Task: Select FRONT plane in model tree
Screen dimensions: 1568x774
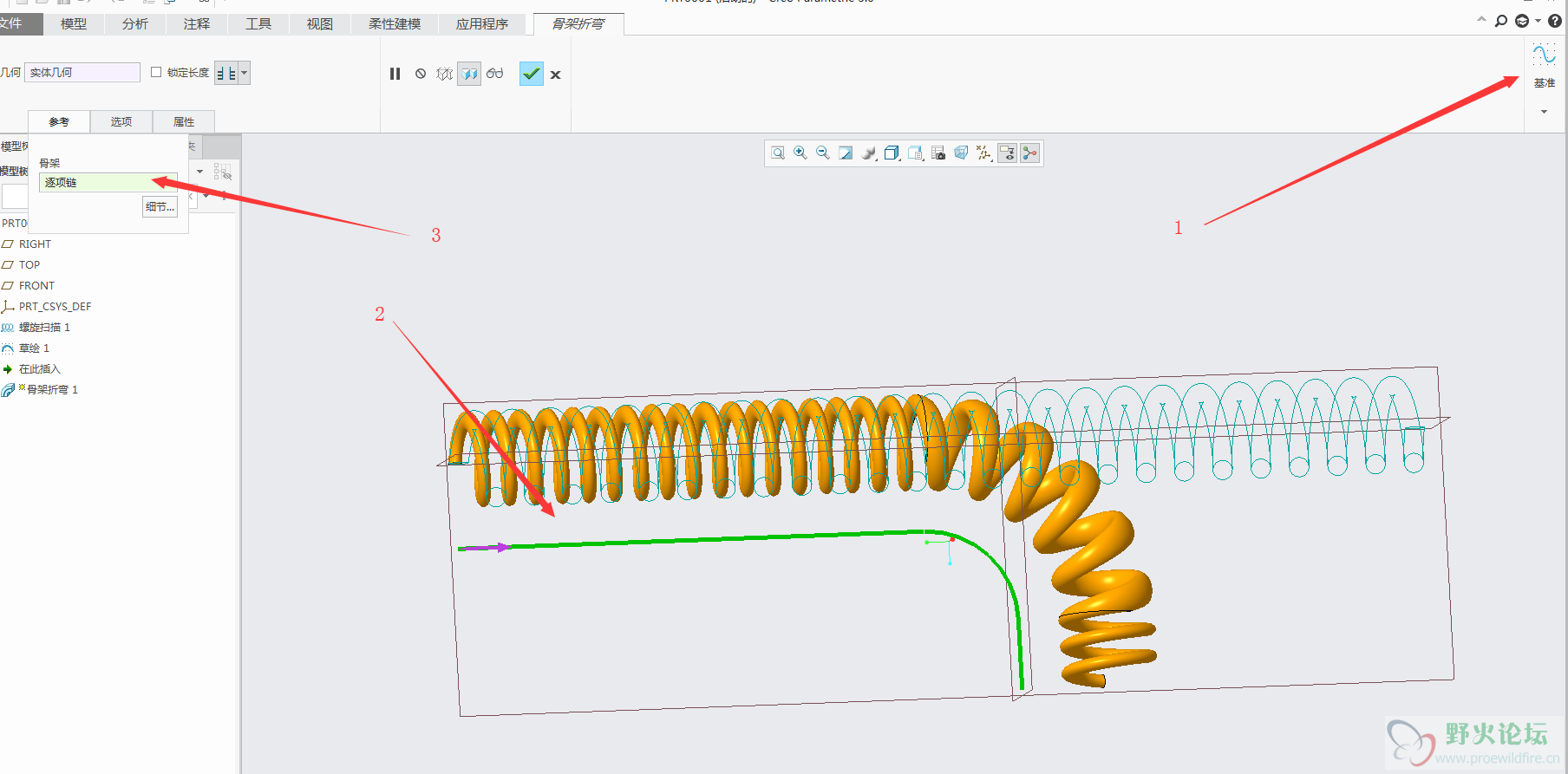Action: point(36,286)
